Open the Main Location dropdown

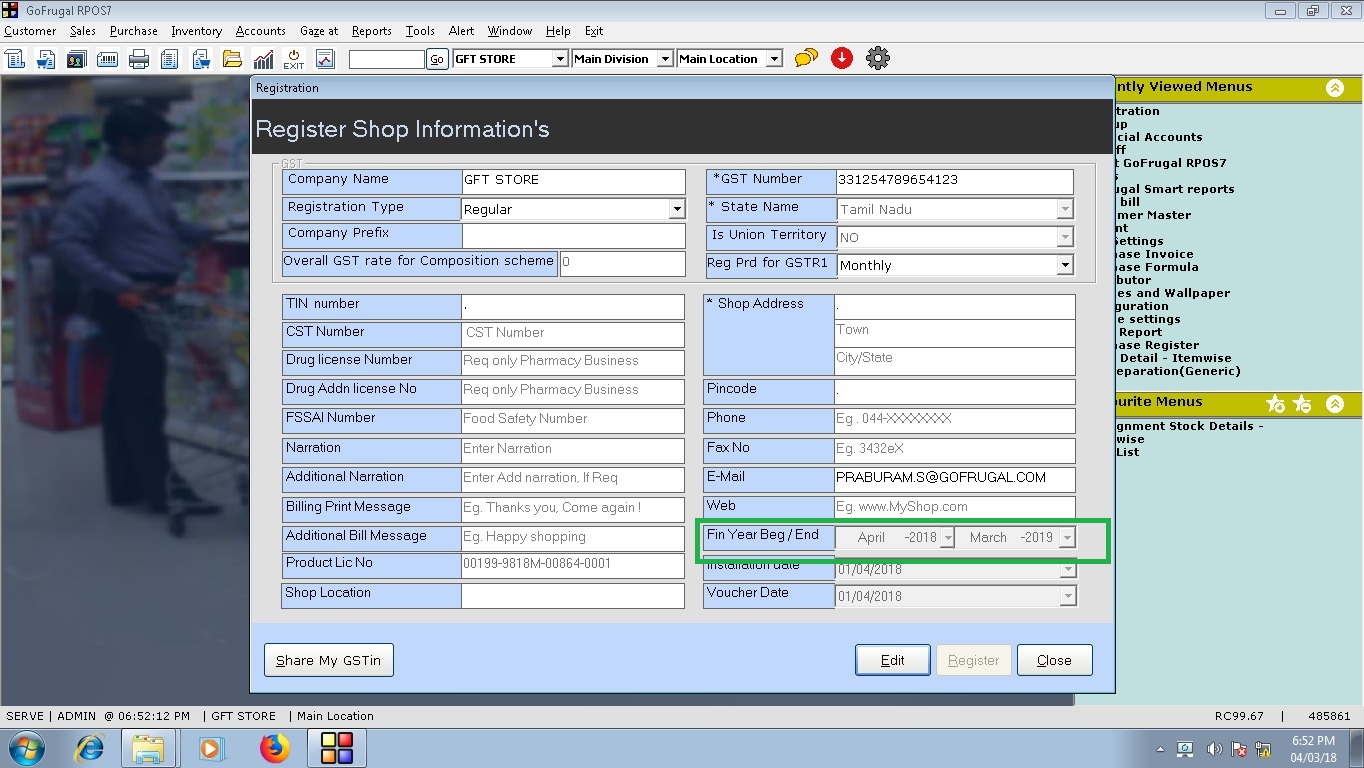tap(774, 59)
